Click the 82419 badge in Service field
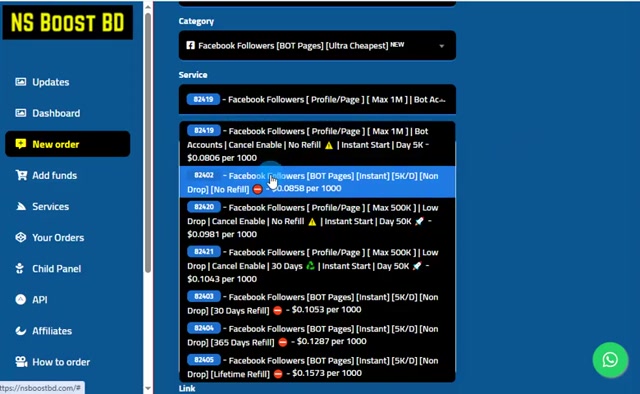Viewport: 640px width, 394px height. point(203,99)
